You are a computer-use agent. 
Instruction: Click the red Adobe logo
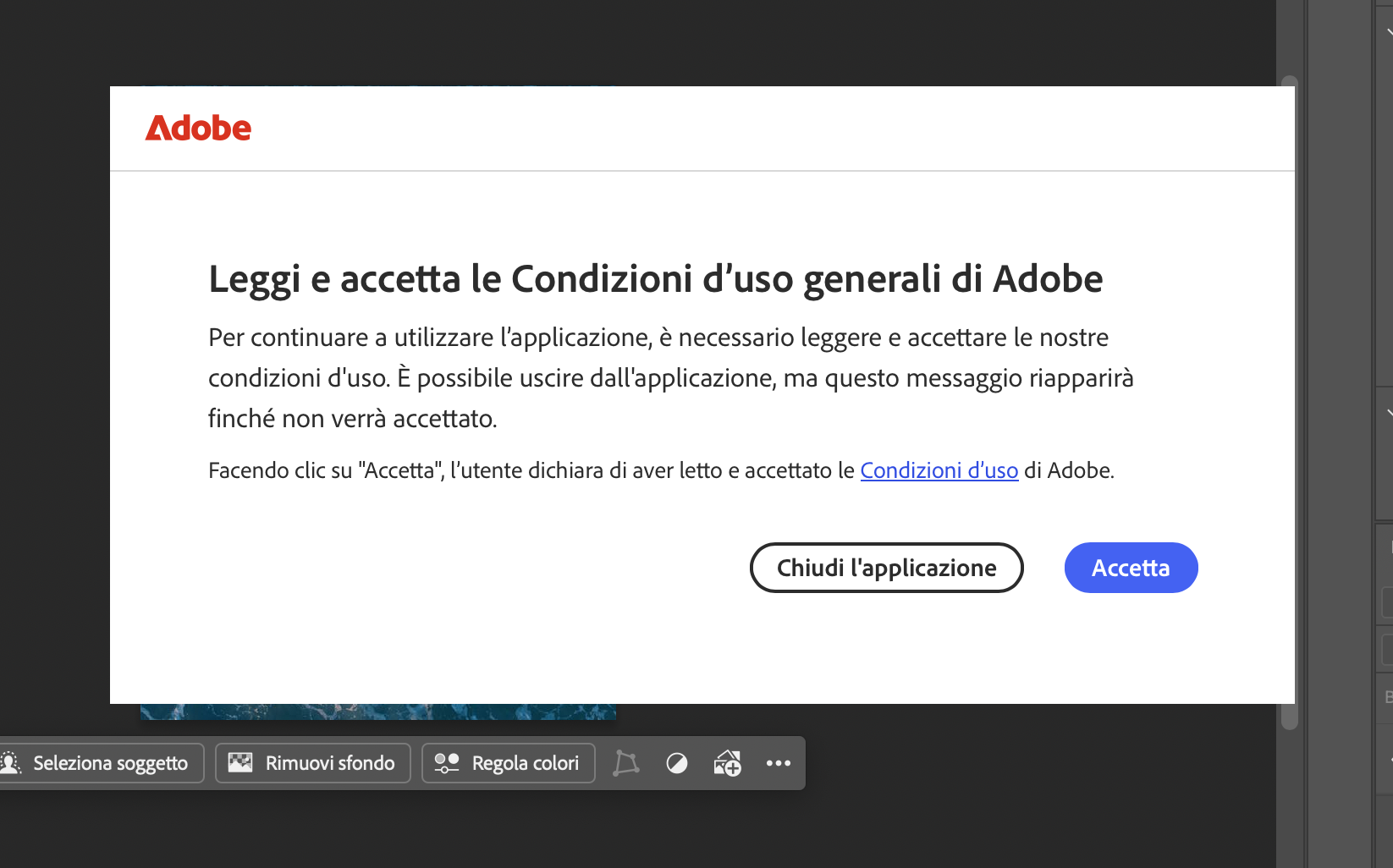click(198, 129)
